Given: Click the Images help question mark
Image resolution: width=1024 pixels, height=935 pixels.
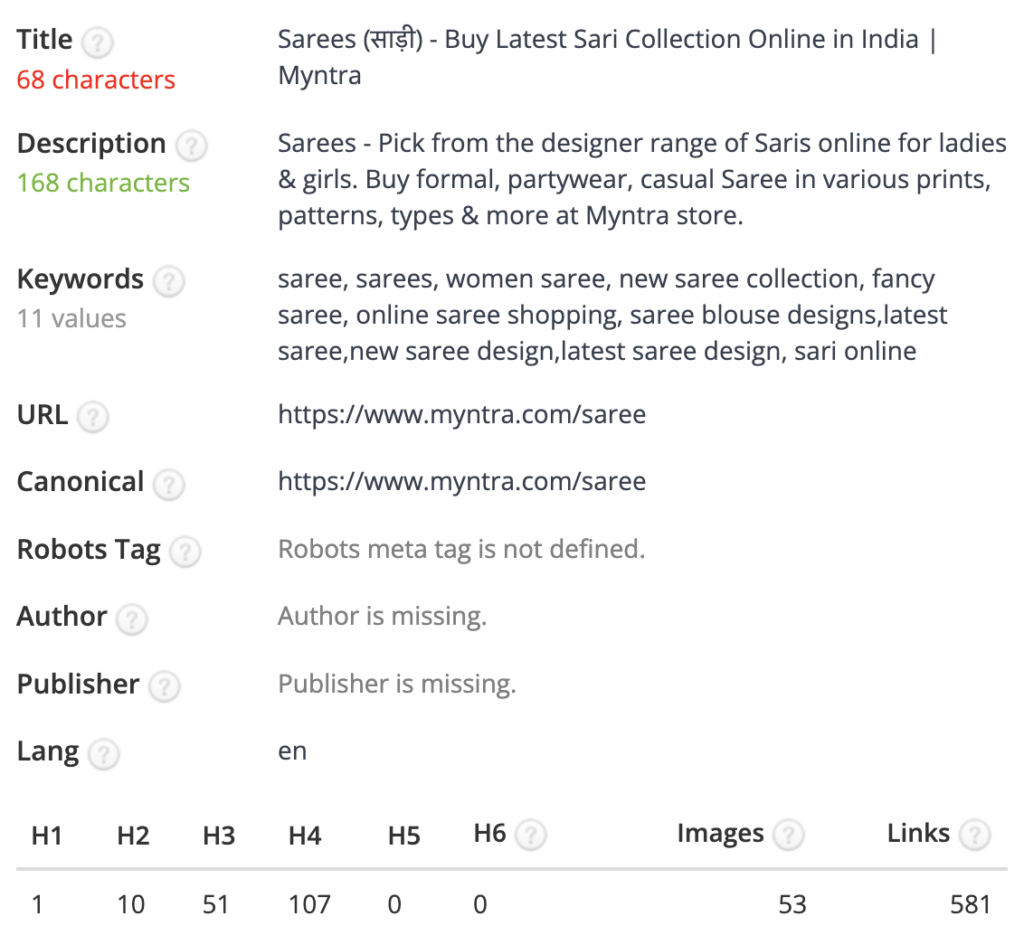Looking at the screenshot, I should (x=788, y=834).
